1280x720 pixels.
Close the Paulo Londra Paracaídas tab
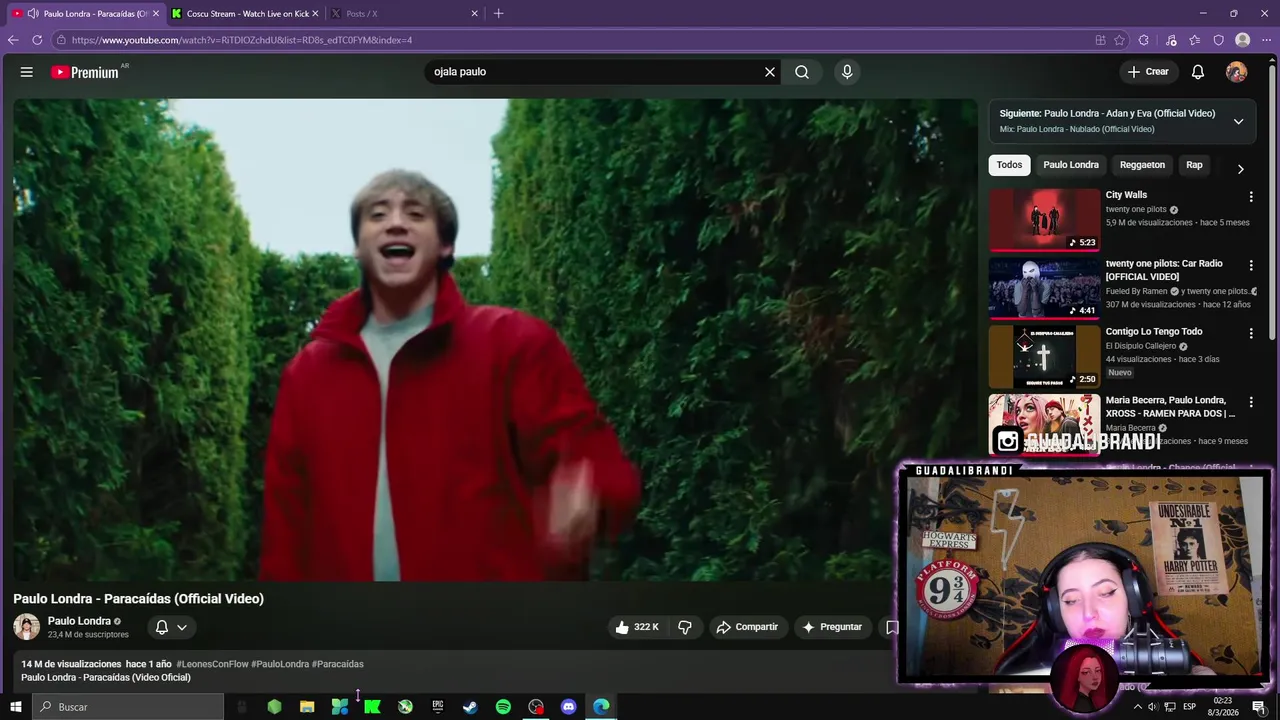pyautogui.click(x=156, y=14)
